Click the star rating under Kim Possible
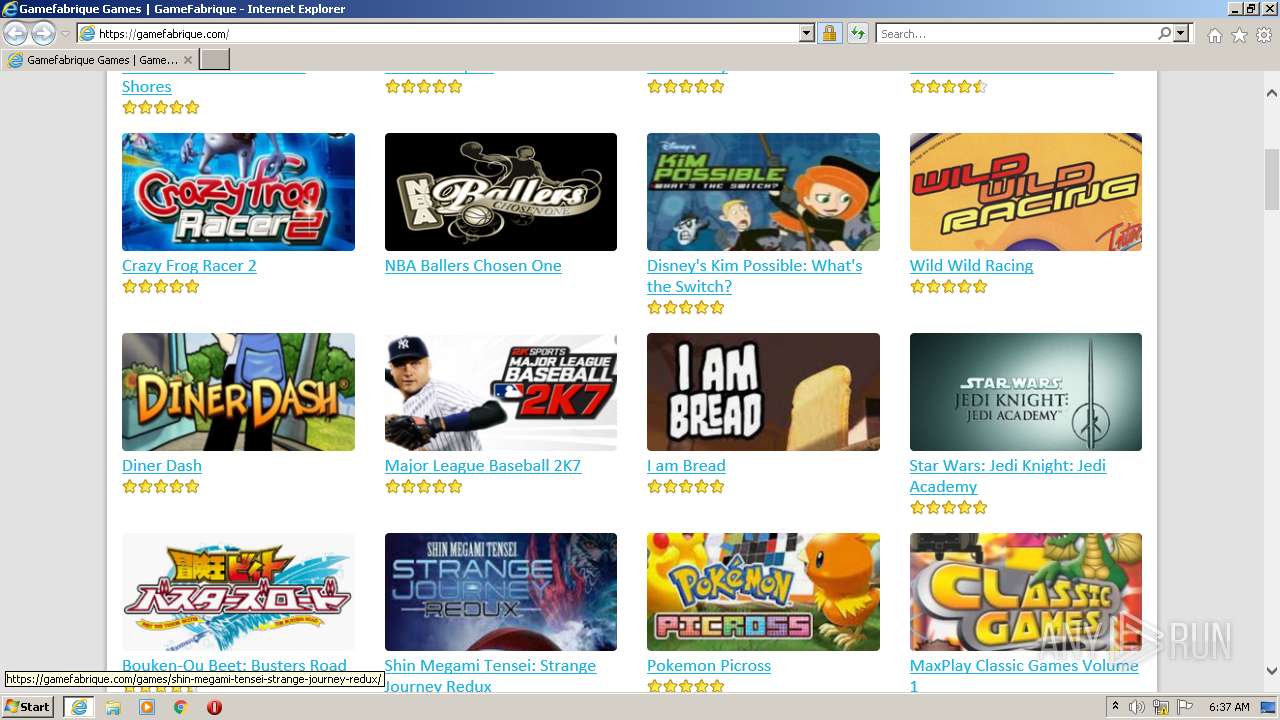 click(x=686, y=307)
